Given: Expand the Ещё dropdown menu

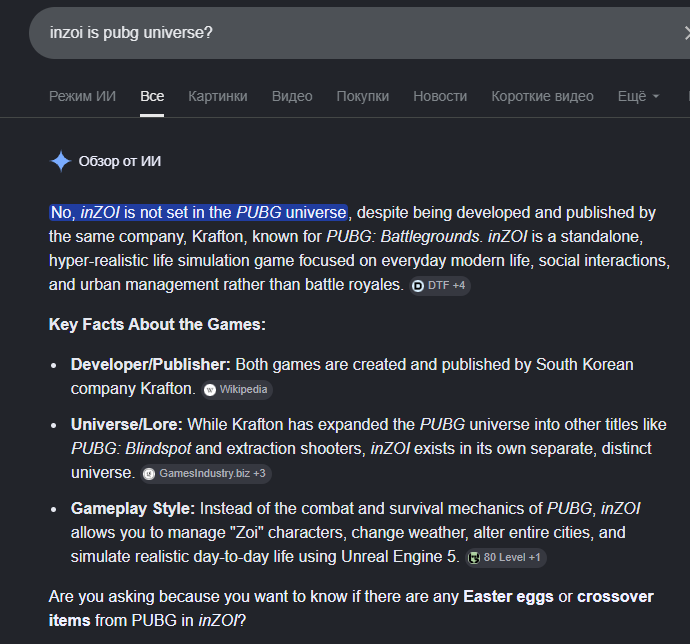Looking at the screenshot, I should [x=638, y=96].
